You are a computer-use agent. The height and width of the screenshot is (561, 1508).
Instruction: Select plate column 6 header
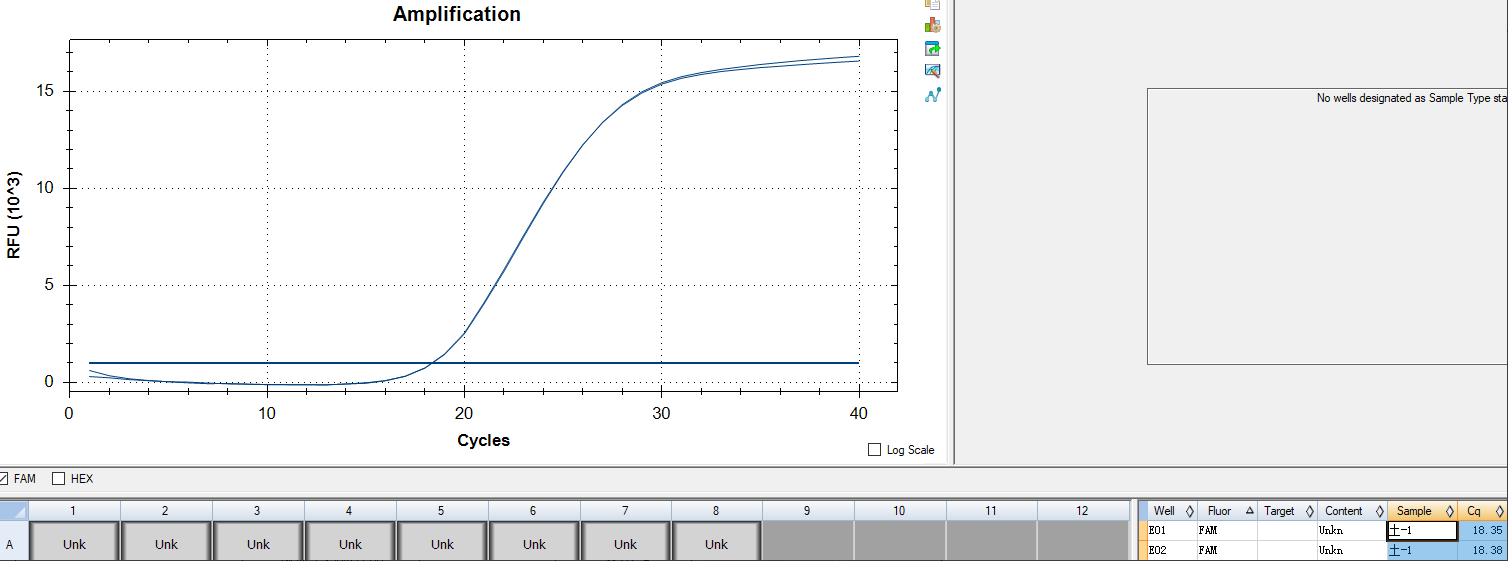click(534, 511)
